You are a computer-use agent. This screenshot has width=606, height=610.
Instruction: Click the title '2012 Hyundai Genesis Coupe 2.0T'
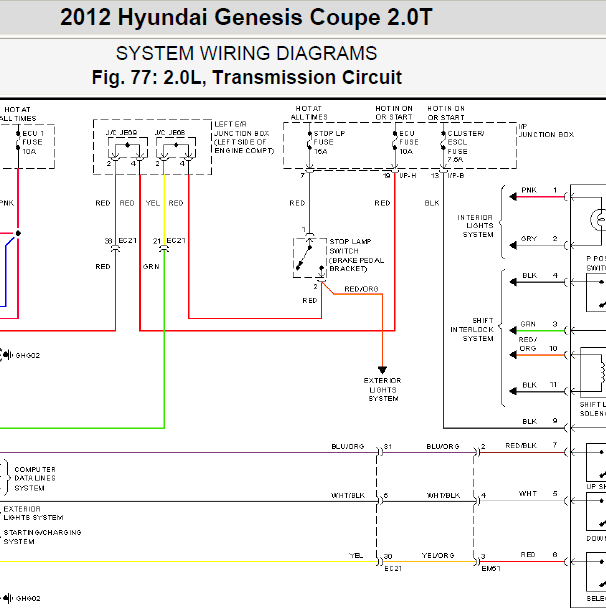coord(246,18)
